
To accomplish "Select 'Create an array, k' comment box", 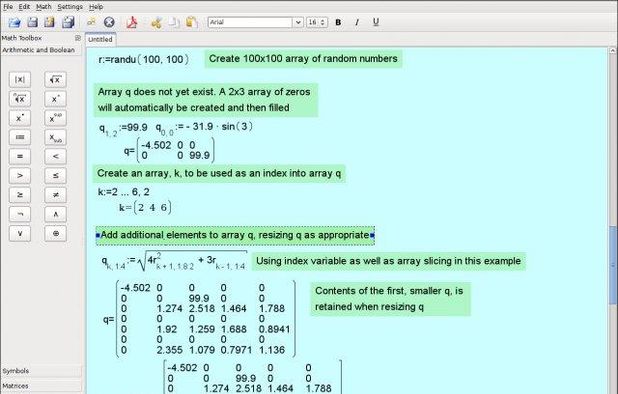I will tap(219, 173).
